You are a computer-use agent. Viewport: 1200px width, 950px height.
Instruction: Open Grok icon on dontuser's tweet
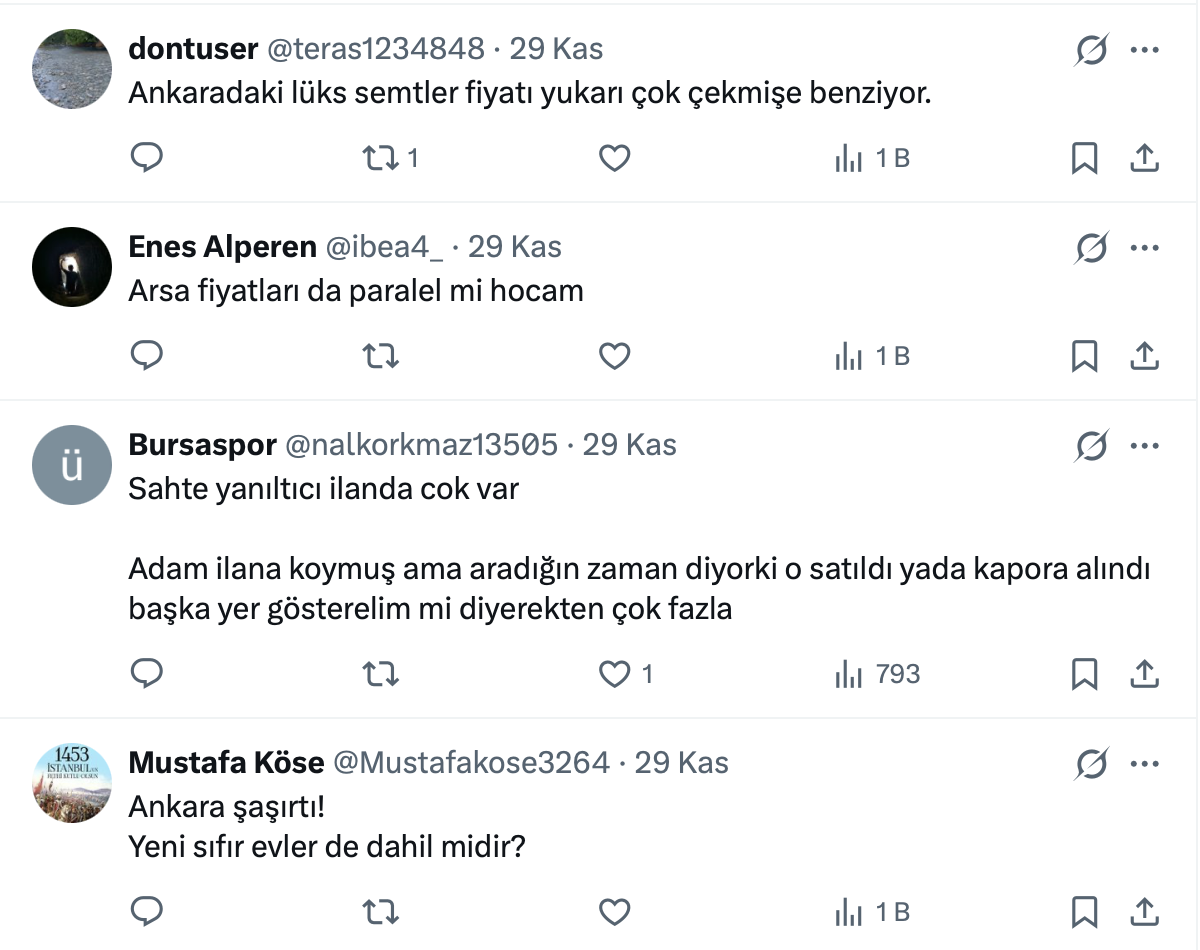click(1091, 49)
